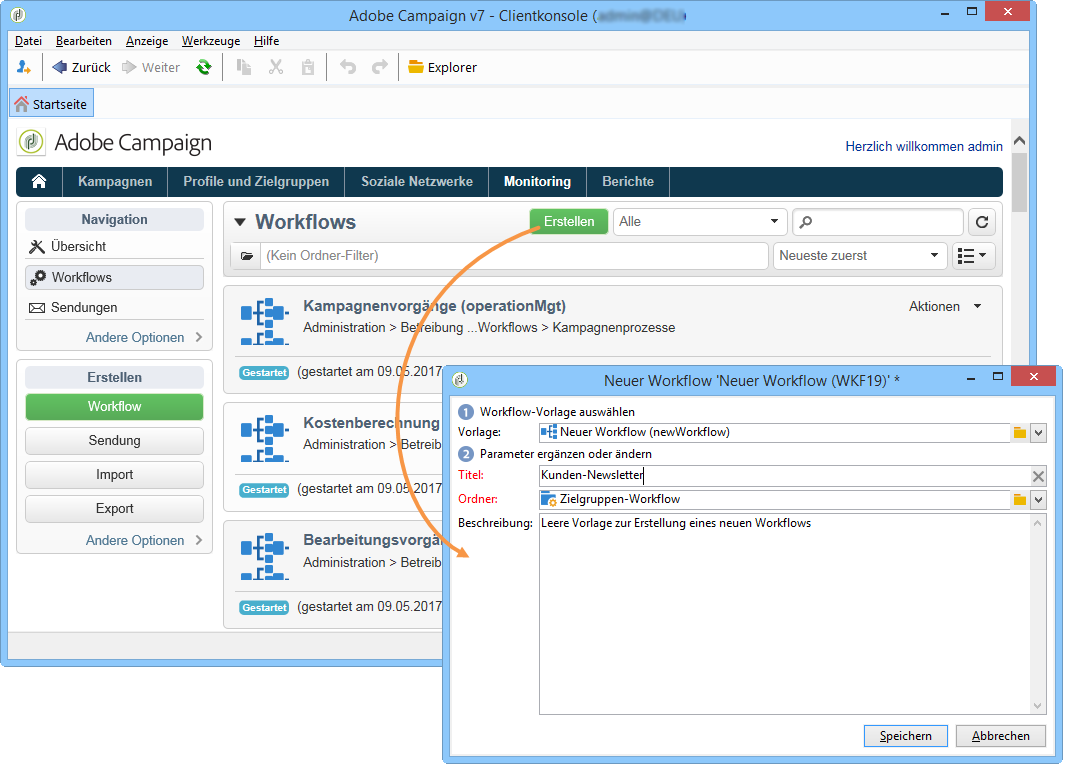Open the Werkzeuge menu
This screenshot has width=1082, height=782.
210,41
